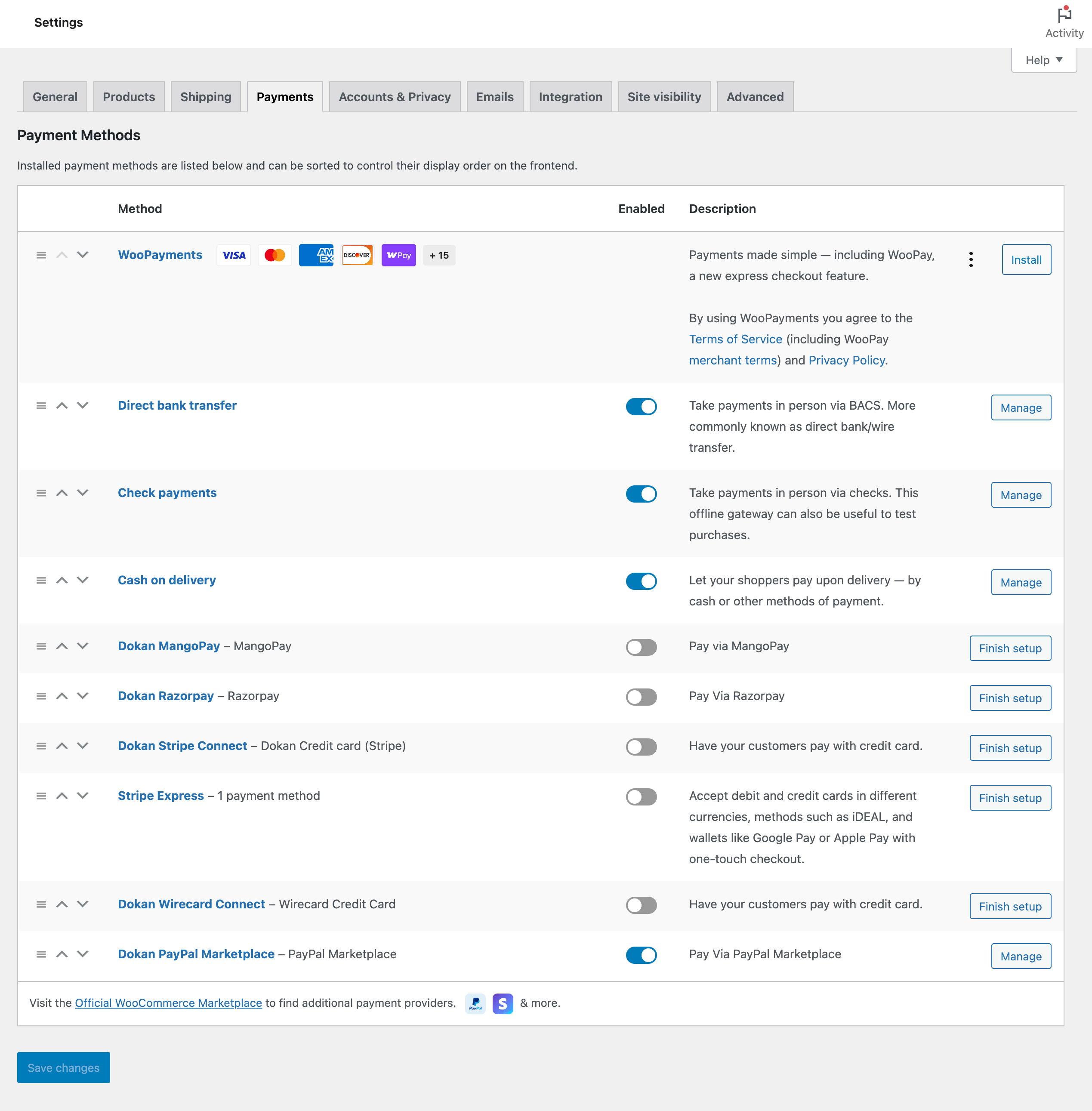Switch to the General tab
Image resolution: width=1092 pixels, height=1111 pixels.
pos(55,97)
